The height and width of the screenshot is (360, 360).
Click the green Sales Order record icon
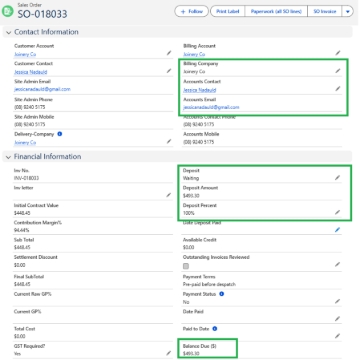click(x=7, y=11)
